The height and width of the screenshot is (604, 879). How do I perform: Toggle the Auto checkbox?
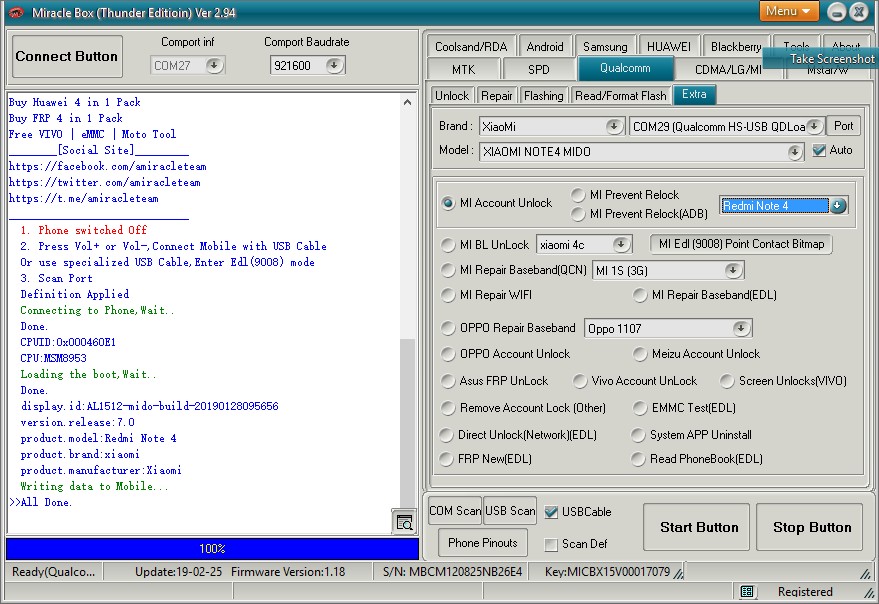coord(819,150)
